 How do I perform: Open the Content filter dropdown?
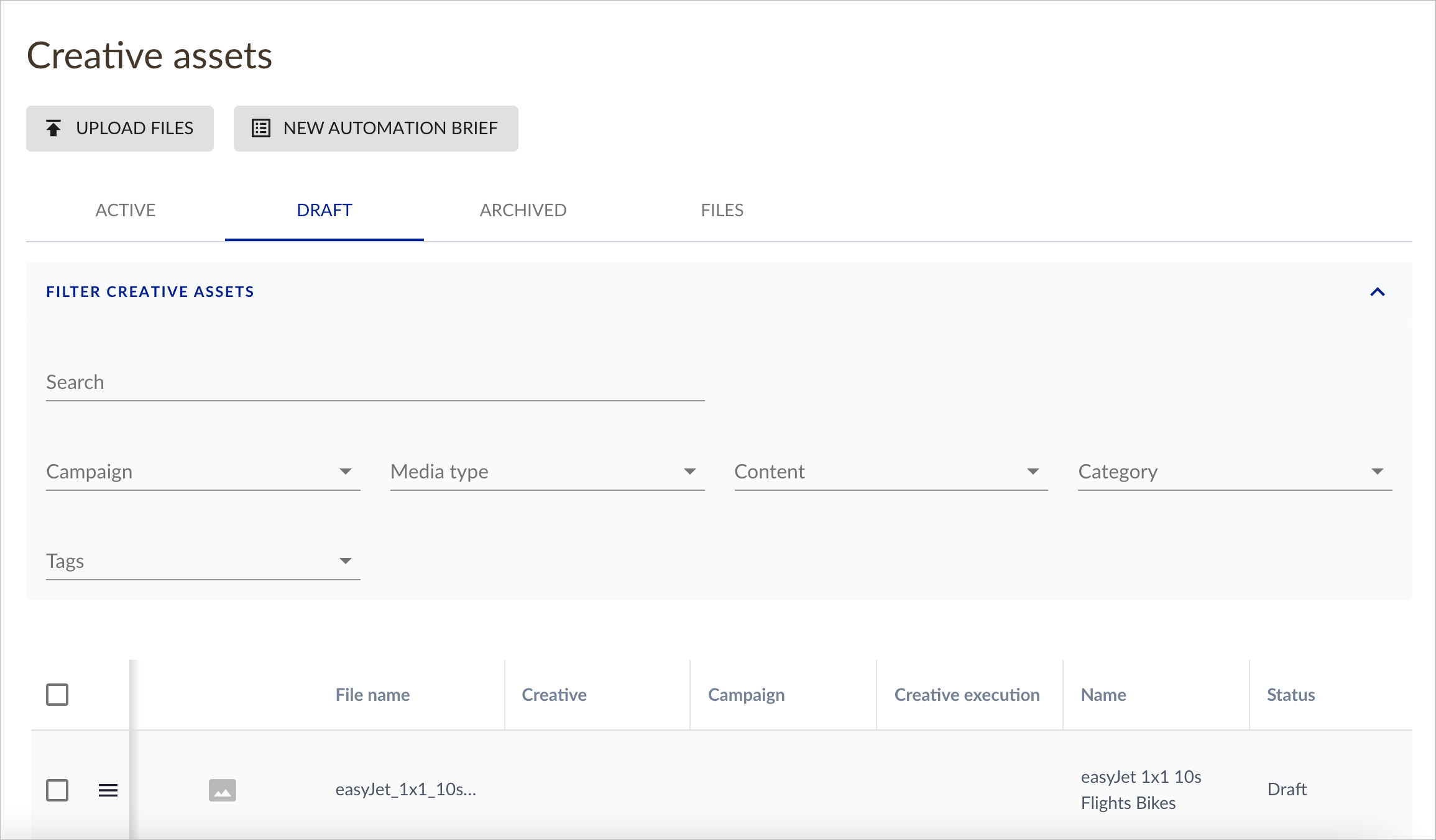pyautogui.click(x=891, y=472)
